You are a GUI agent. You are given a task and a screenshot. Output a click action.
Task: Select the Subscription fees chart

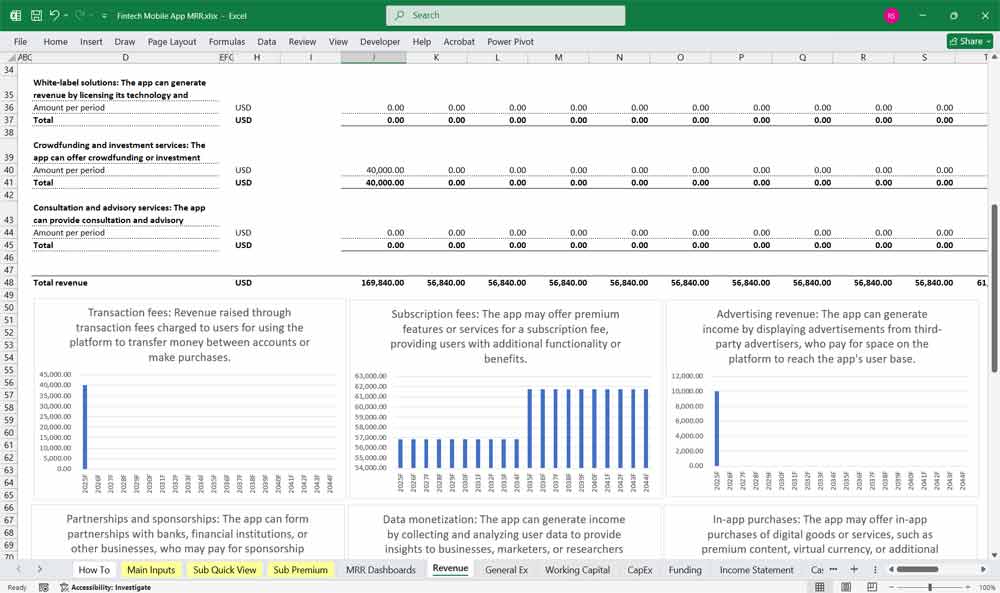tap(503, 399)
